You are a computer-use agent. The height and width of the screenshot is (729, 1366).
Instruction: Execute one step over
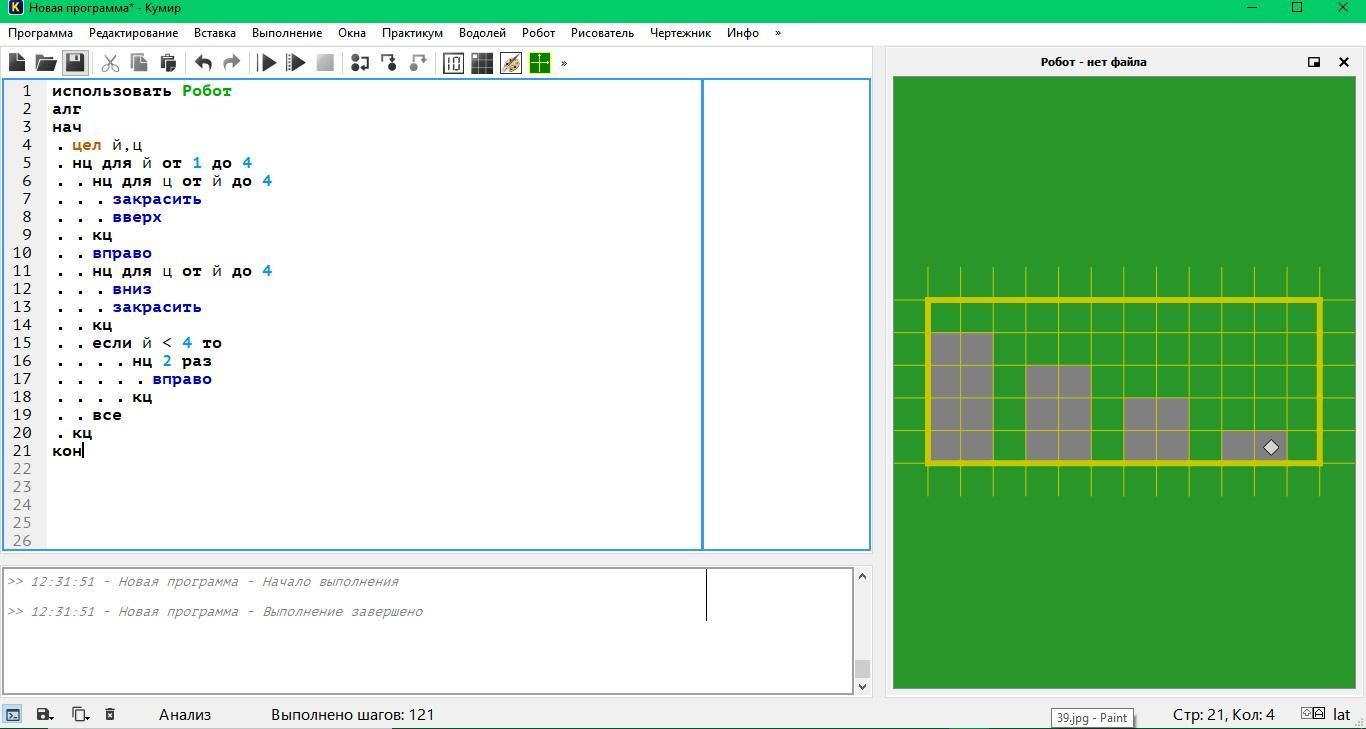pyautogui.click(x=360, y=63)
